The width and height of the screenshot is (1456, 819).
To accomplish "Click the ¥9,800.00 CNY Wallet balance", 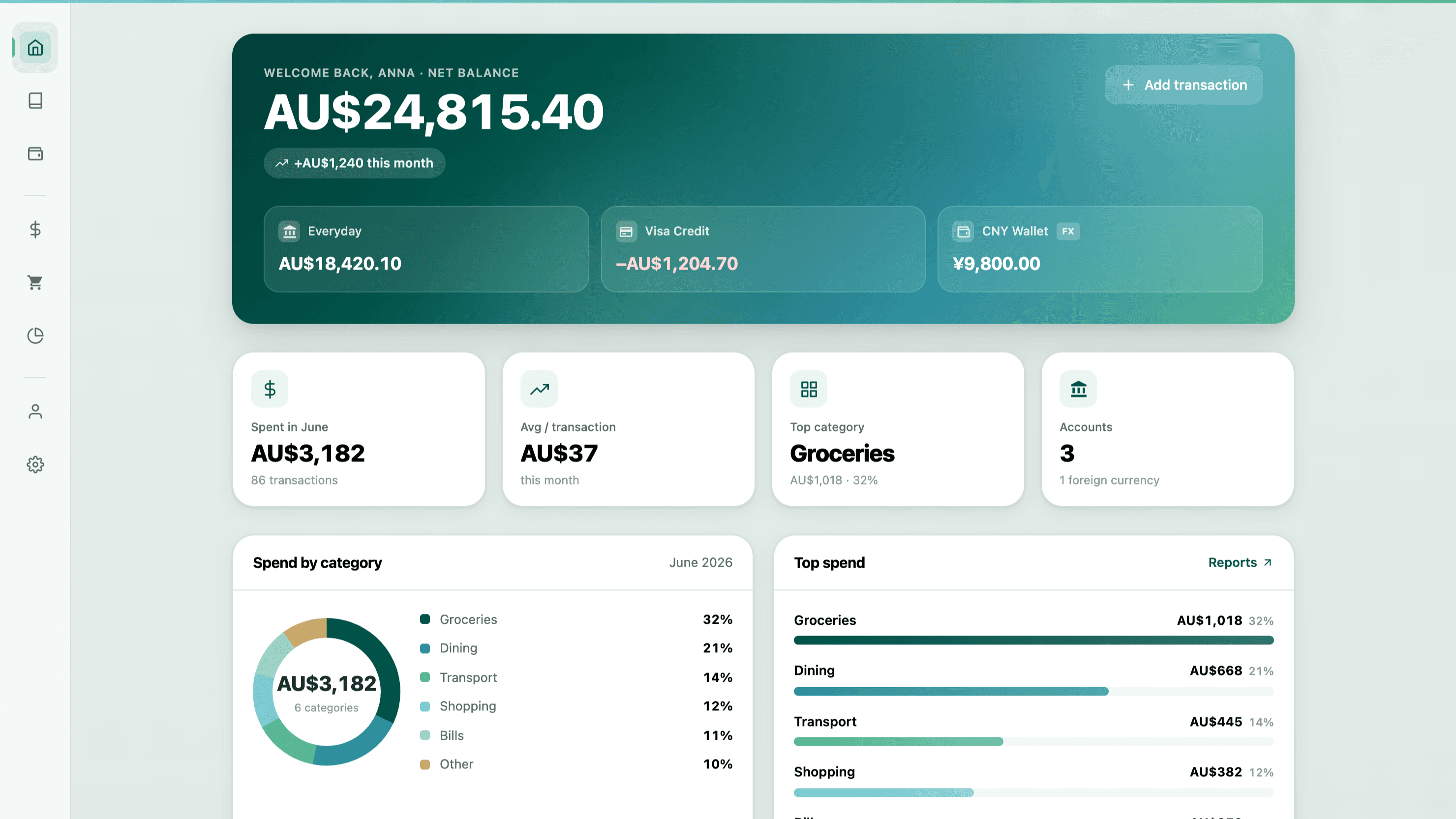I will pos(996,264).
